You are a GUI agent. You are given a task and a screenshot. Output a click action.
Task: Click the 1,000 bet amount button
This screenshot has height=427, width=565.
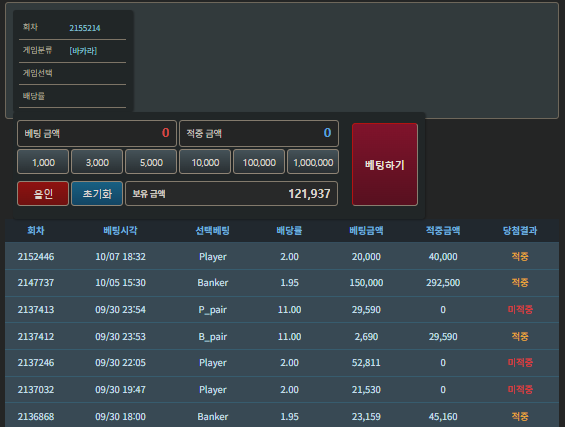pyautogui.click(x=43, y=162)
